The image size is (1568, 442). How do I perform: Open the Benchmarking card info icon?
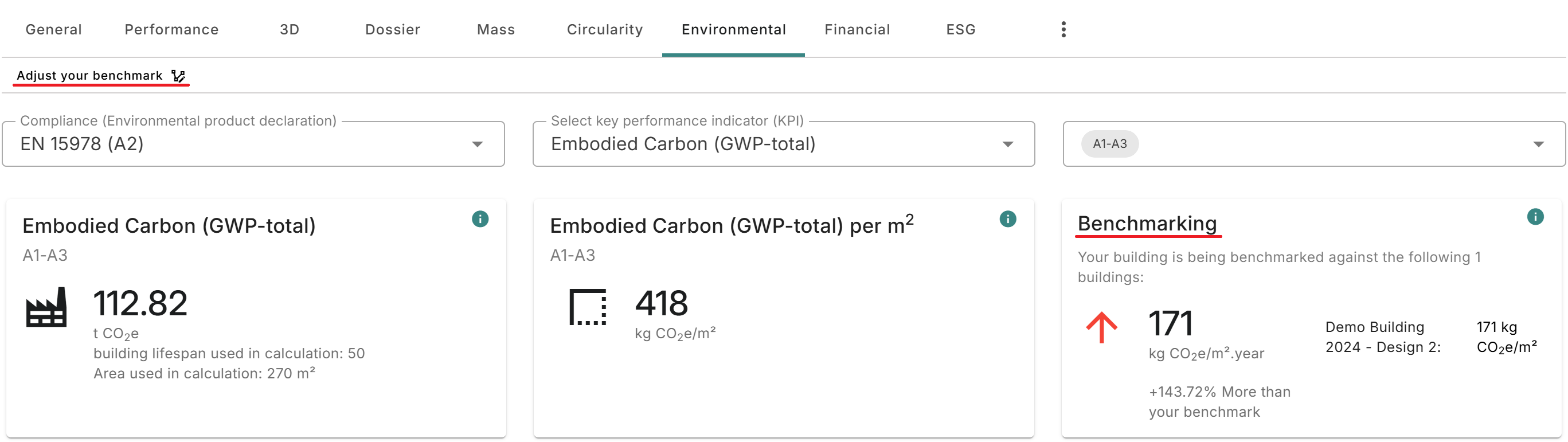(1536, 216)
